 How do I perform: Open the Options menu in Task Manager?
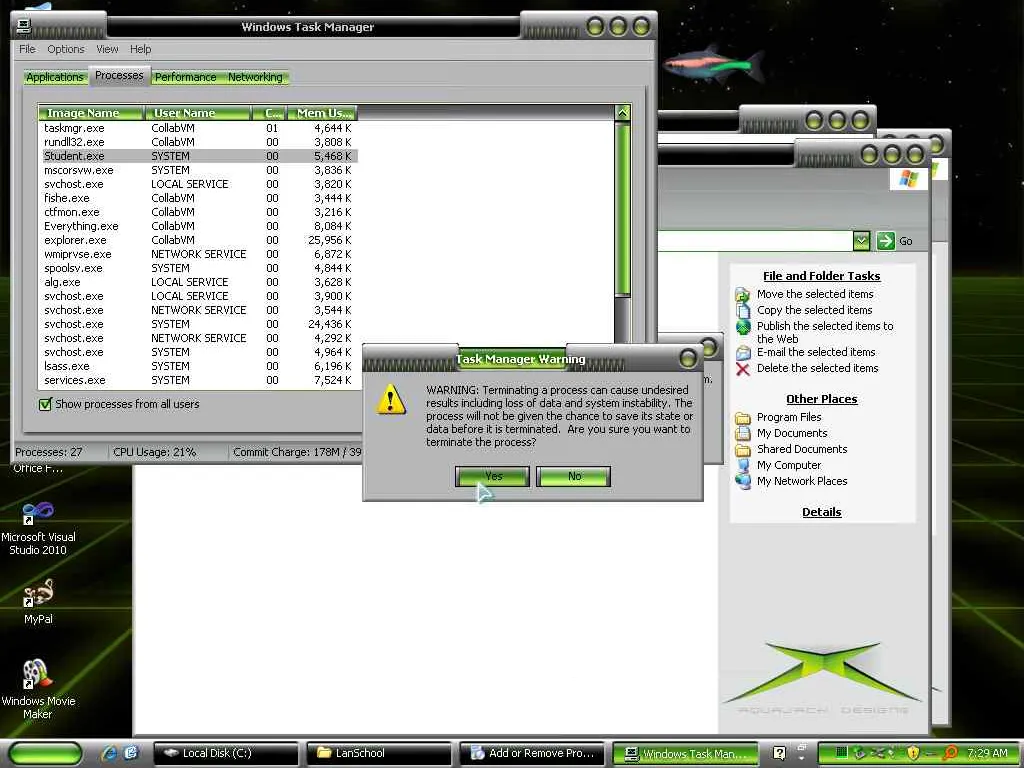pos(65,49)
